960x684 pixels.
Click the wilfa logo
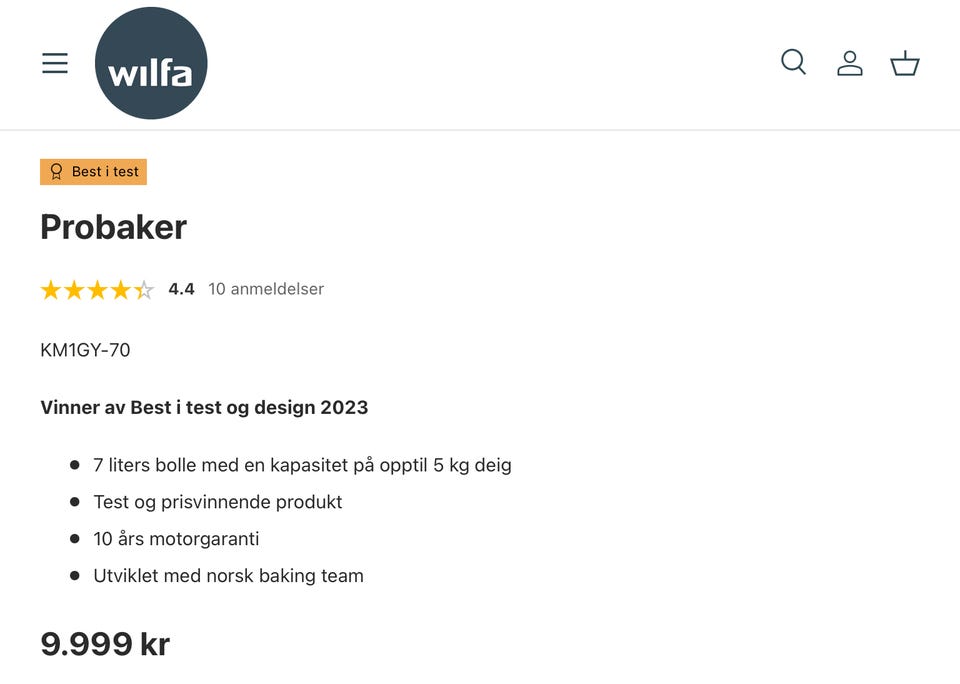[x=151, y=64]
